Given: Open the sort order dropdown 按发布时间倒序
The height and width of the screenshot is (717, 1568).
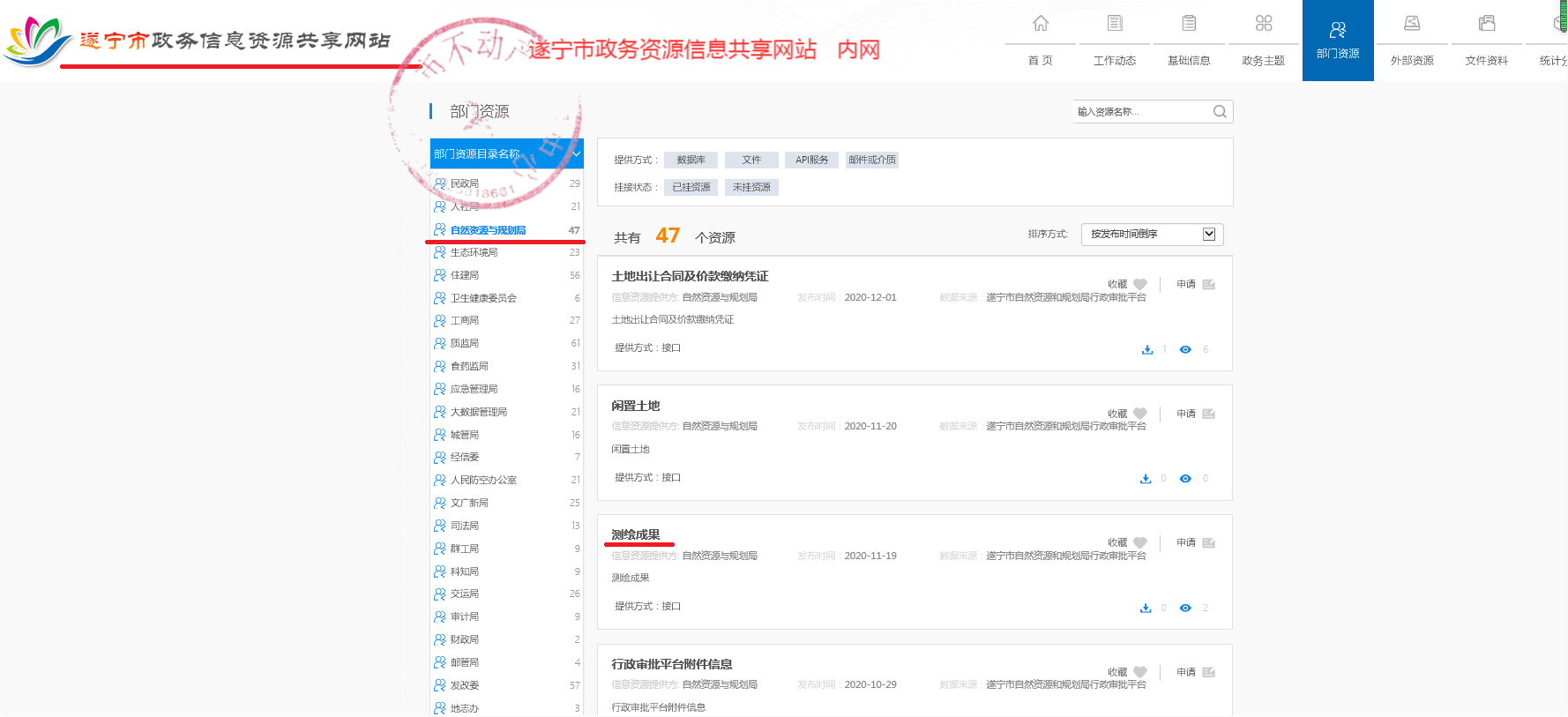Looking at the screenshot, I should (x=1152, y=234).
